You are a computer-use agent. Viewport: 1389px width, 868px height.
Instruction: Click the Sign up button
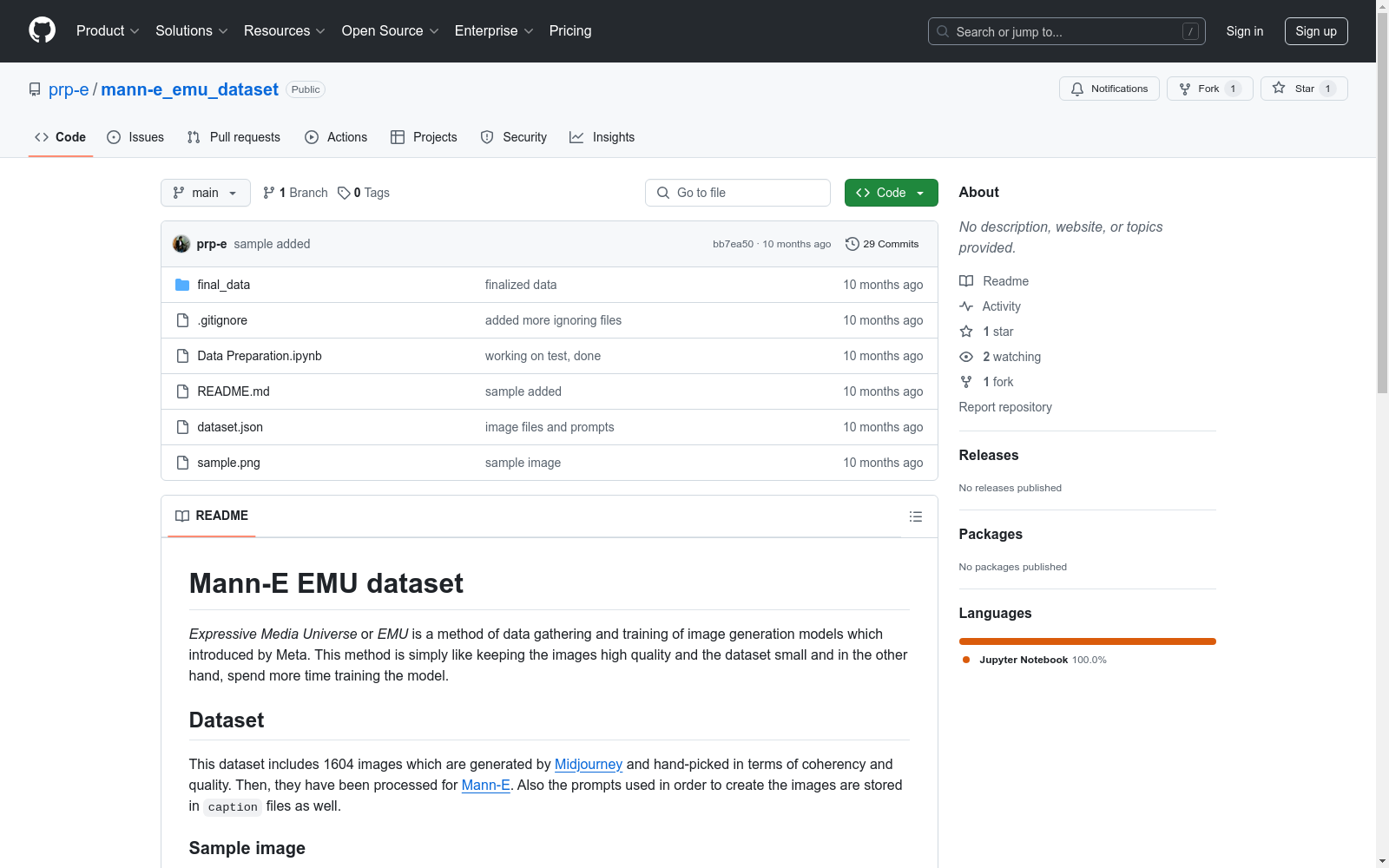[1316, 31]
